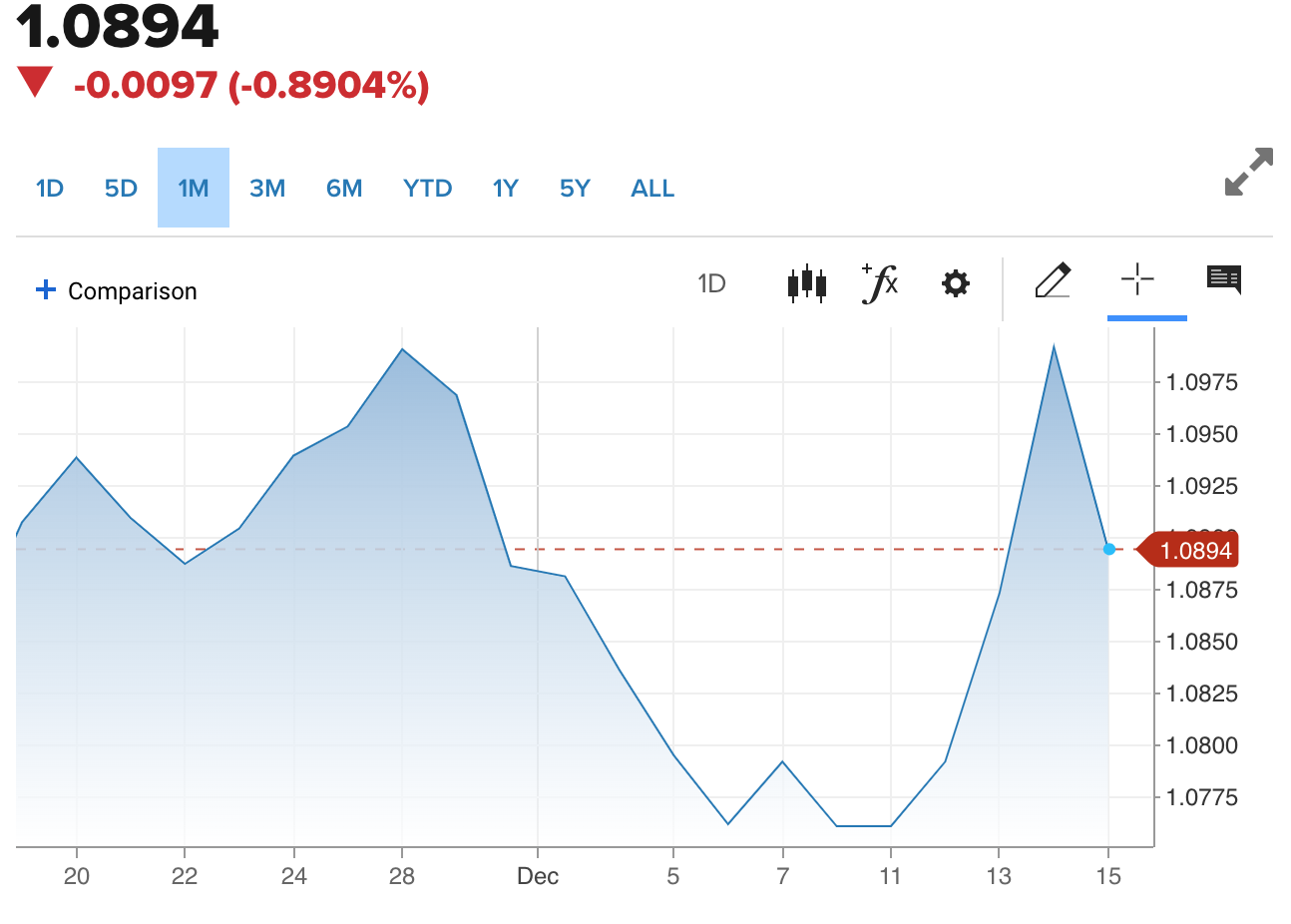This screenshot has height=924, width=1291.
Task: Toggle the chart annotations comment icon
Action: 1223,279
